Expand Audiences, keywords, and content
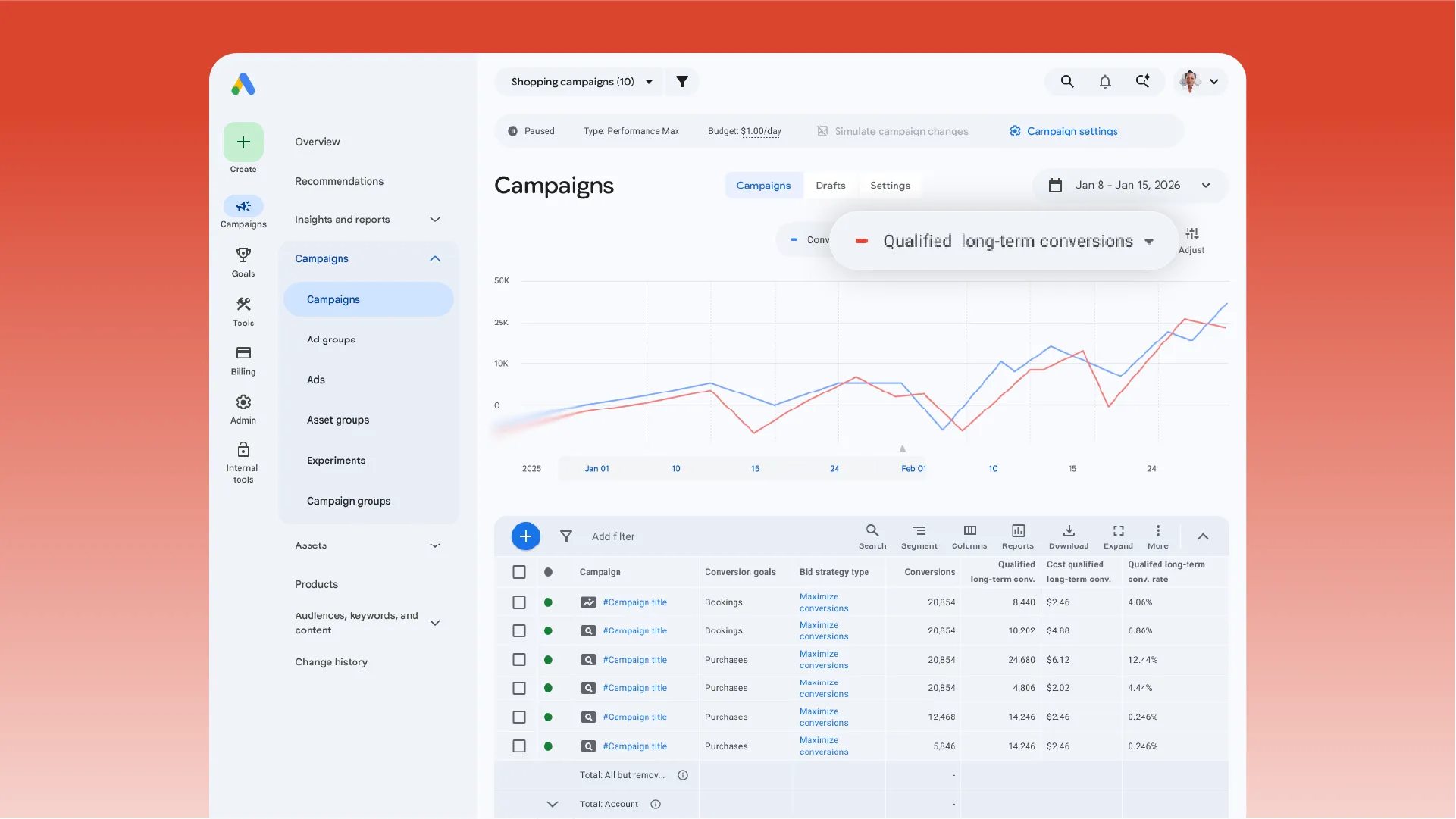Viewport: 1456px width, 819px height. [x=435, y=623]
